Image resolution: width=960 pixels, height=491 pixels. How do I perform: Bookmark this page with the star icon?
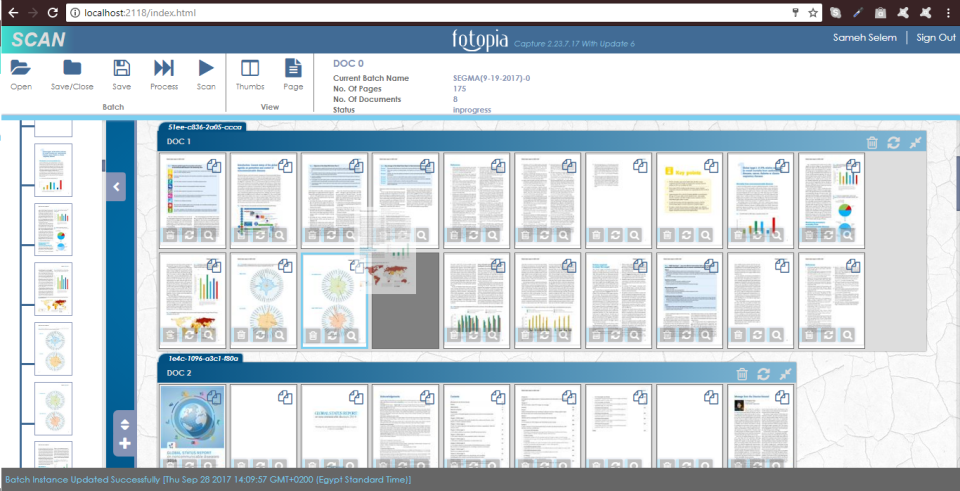click(x=813, y=12)
